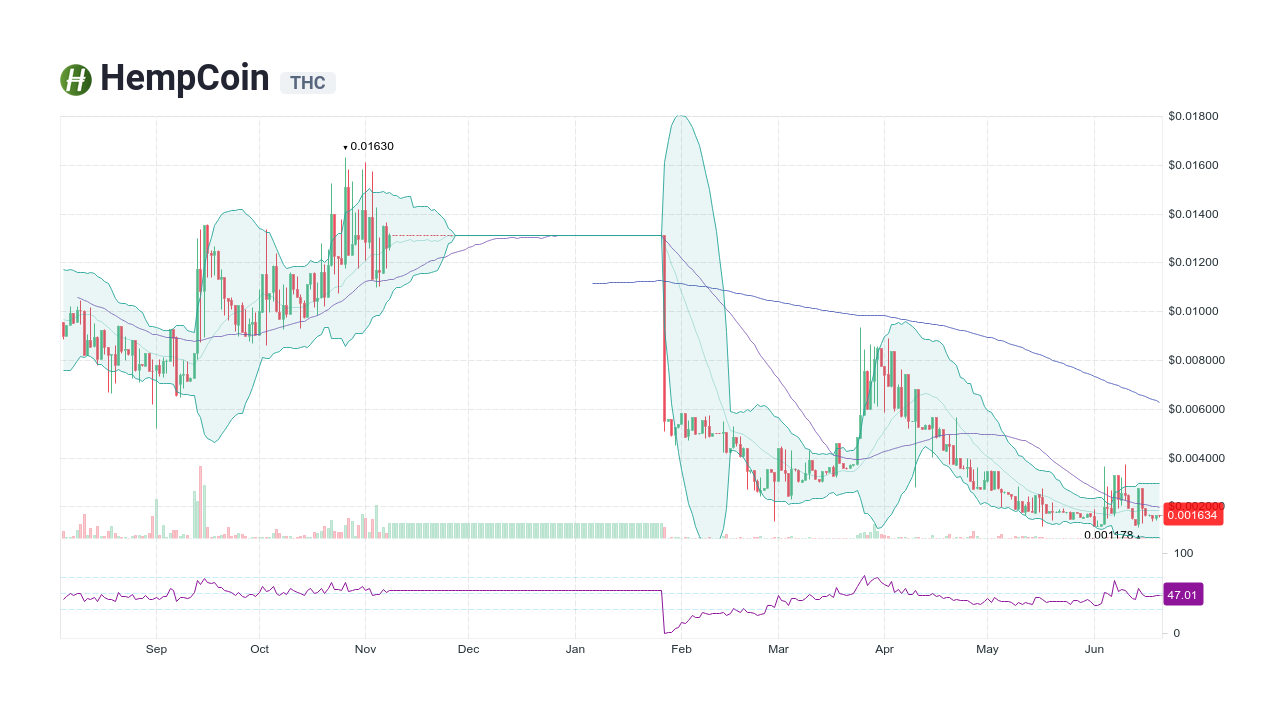Click the 0.01630 high price marker
Screen dimensions: 1280x720
[369, 146]
